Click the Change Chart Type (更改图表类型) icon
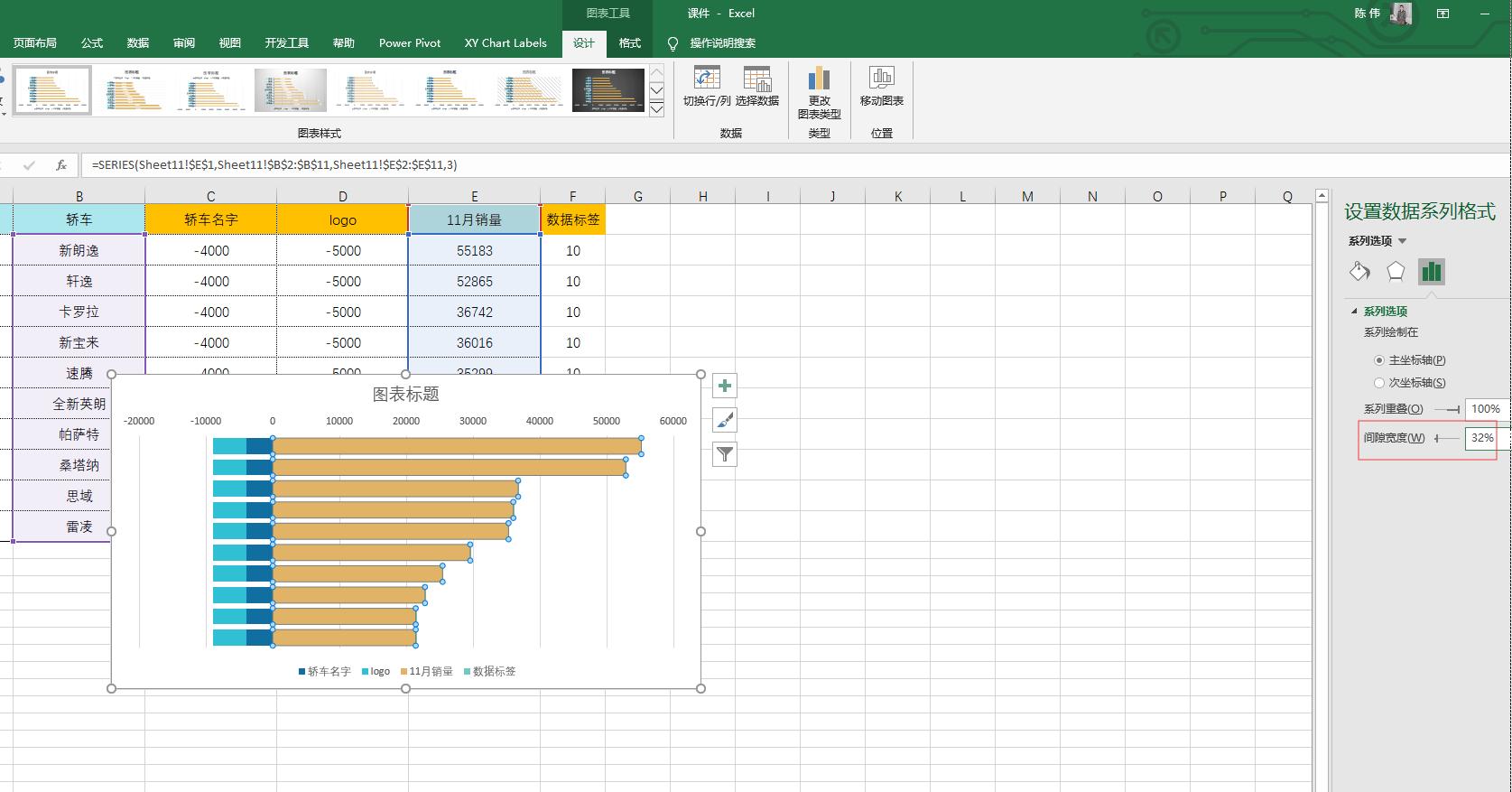This screenshot has height=792, width=1512. point(819,79)
